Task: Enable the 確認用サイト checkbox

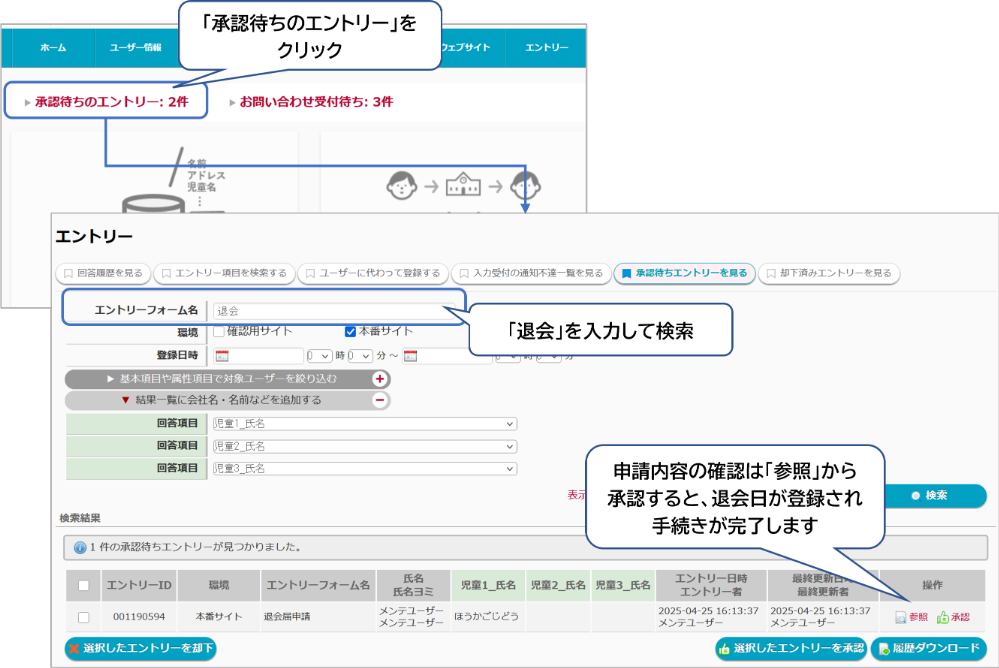Action: [219, 332]
